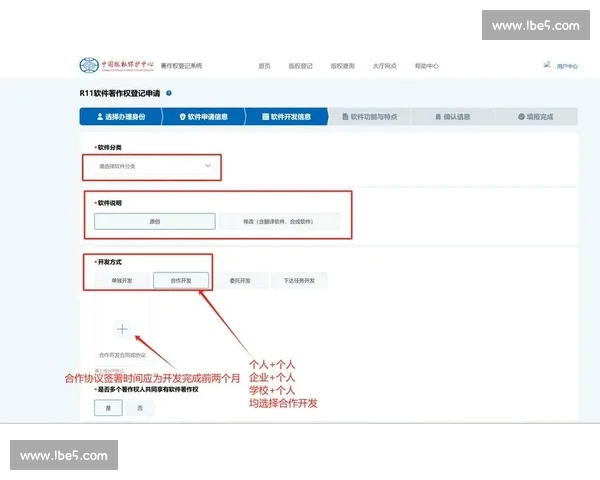Choose 原创 under 软件说明
Image resolution: width=600 pixels, height=480 pixels.
155,221
